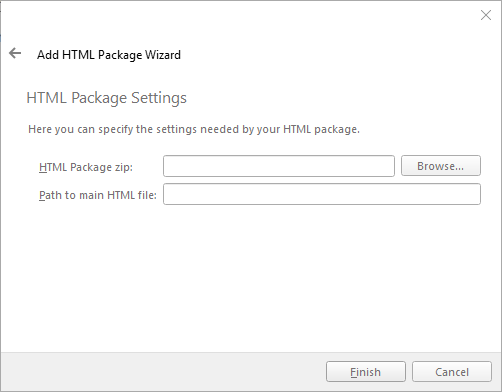The image size is (502, 392).
Task: Click the 'Path to main HTML file:' label
Action: [x=98, y=195]
